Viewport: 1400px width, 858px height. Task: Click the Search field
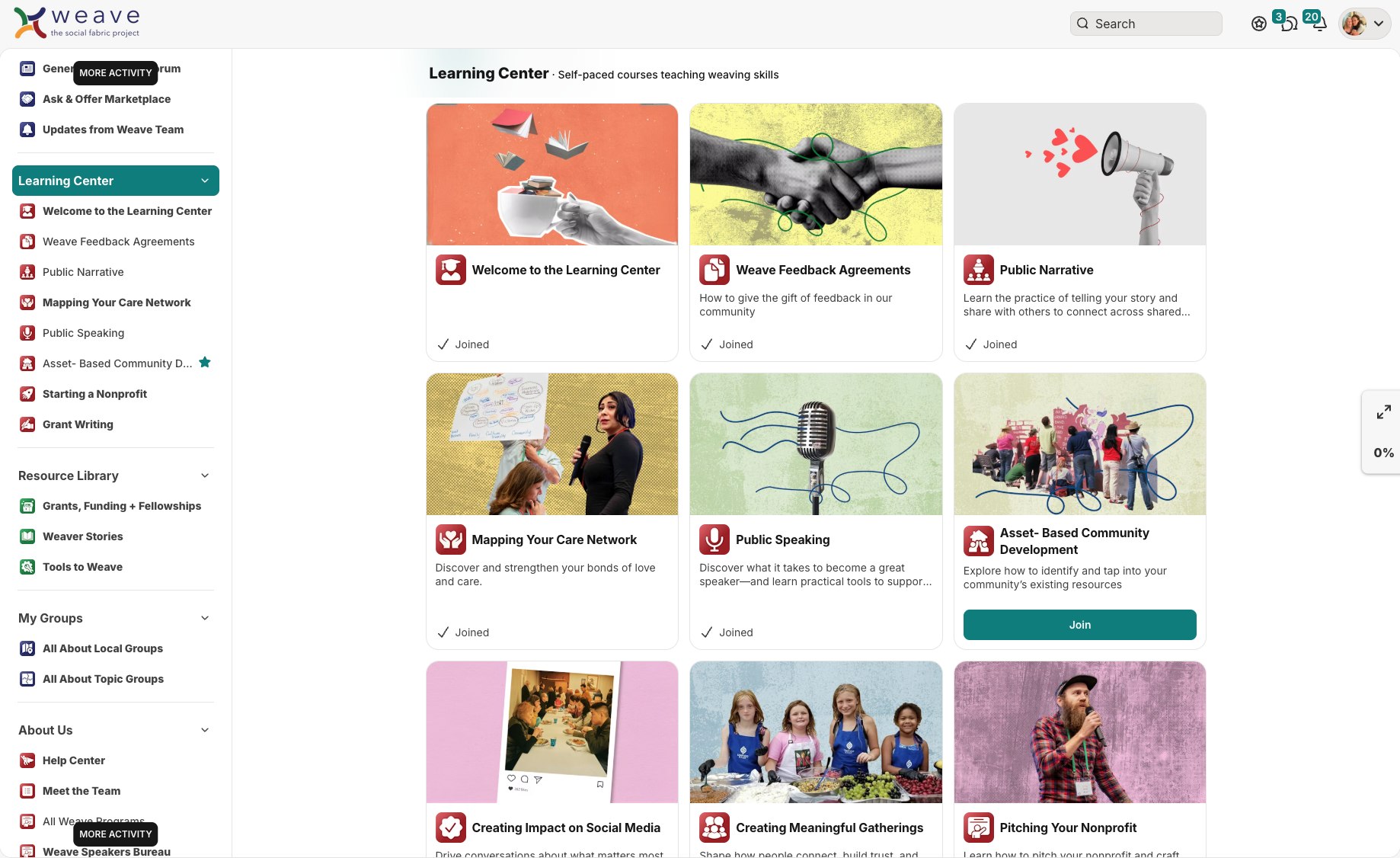pos(1146,24)
